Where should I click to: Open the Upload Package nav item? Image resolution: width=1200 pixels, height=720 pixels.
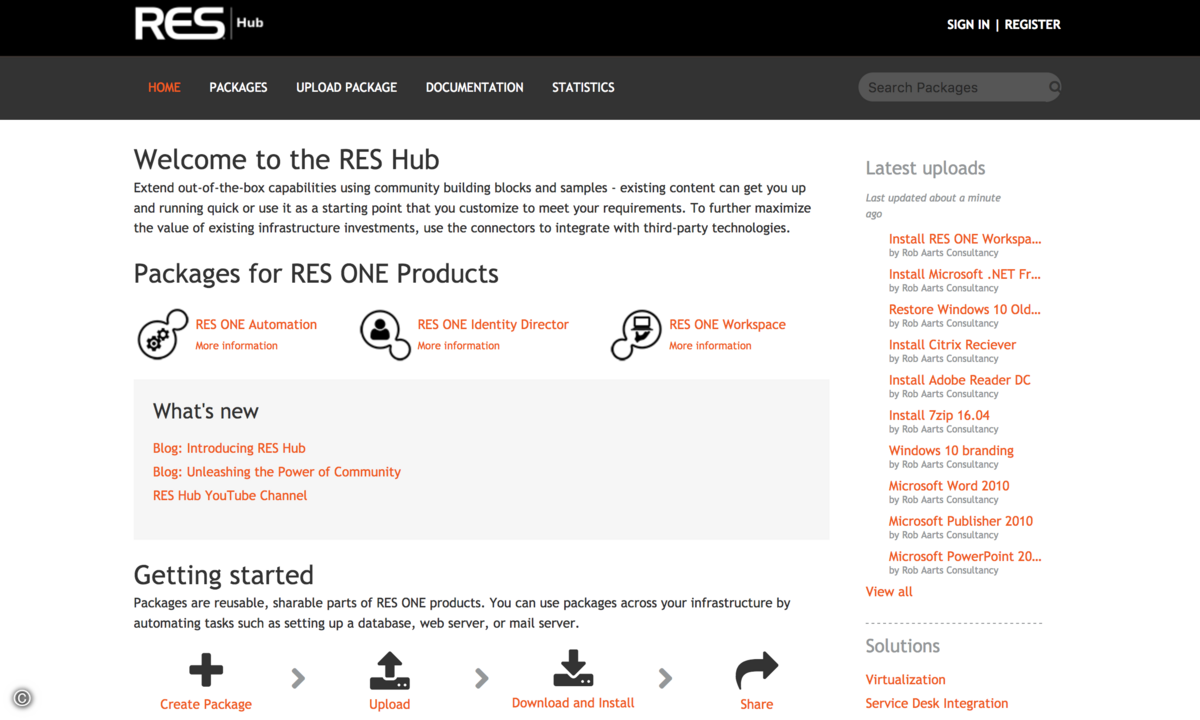coord(346,87)
